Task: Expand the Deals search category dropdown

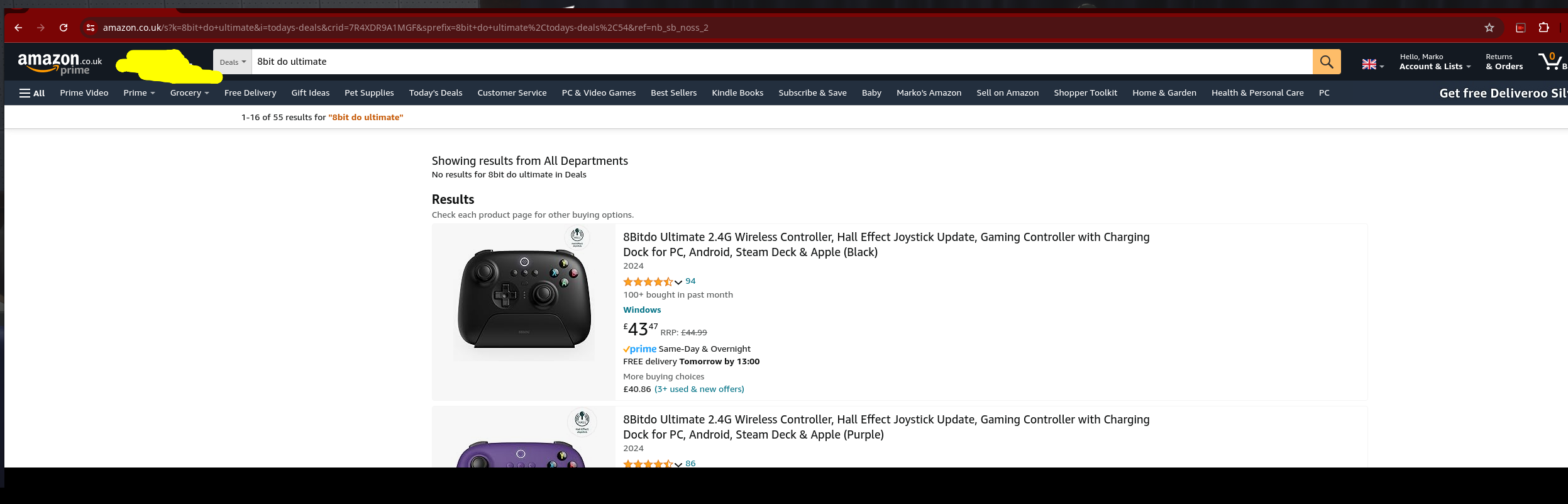Action: [233, 62]
